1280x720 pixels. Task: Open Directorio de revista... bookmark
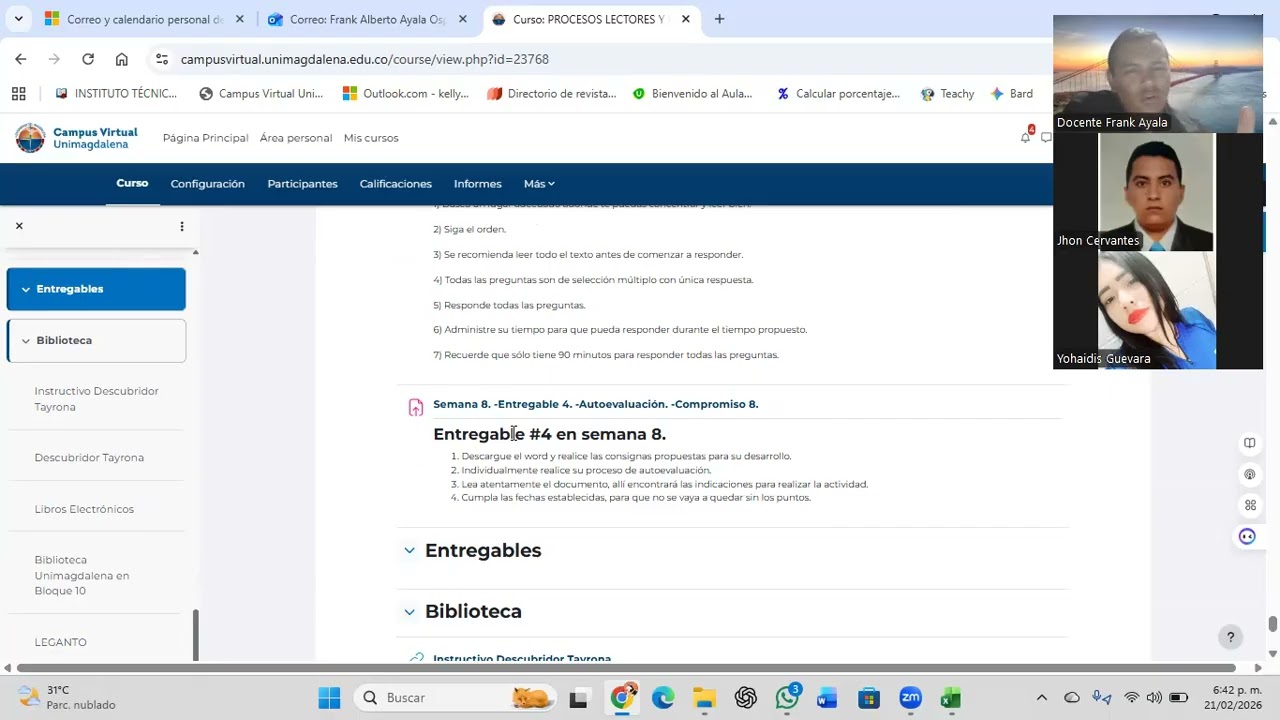(x=552, y=93)
